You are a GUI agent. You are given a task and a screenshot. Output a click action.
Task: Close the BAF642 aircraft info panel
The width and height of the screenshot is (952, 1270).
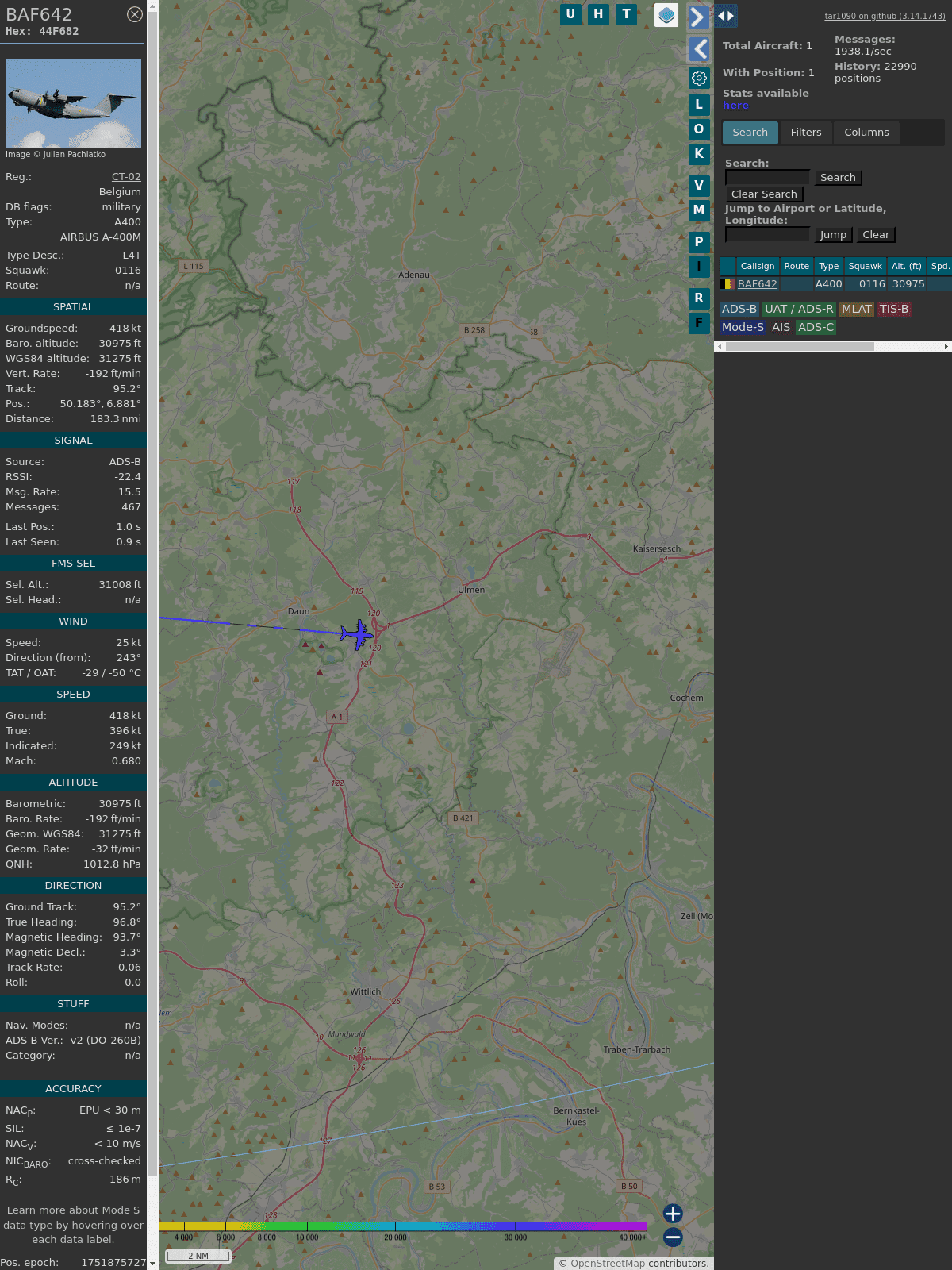tap(135, 14)
